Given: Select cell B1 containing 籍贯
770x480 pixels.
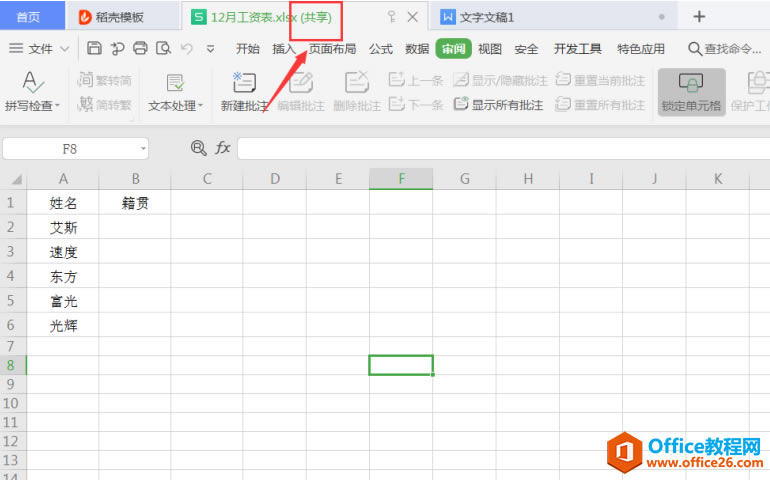Looking at the screenshot, I should 135,202.
